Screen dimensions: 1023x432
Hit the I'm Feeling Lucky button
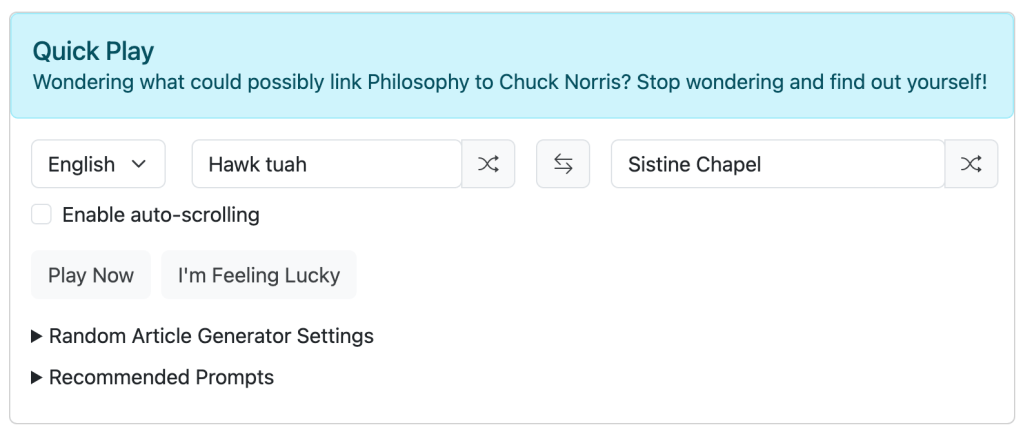(x=258, y=275)
